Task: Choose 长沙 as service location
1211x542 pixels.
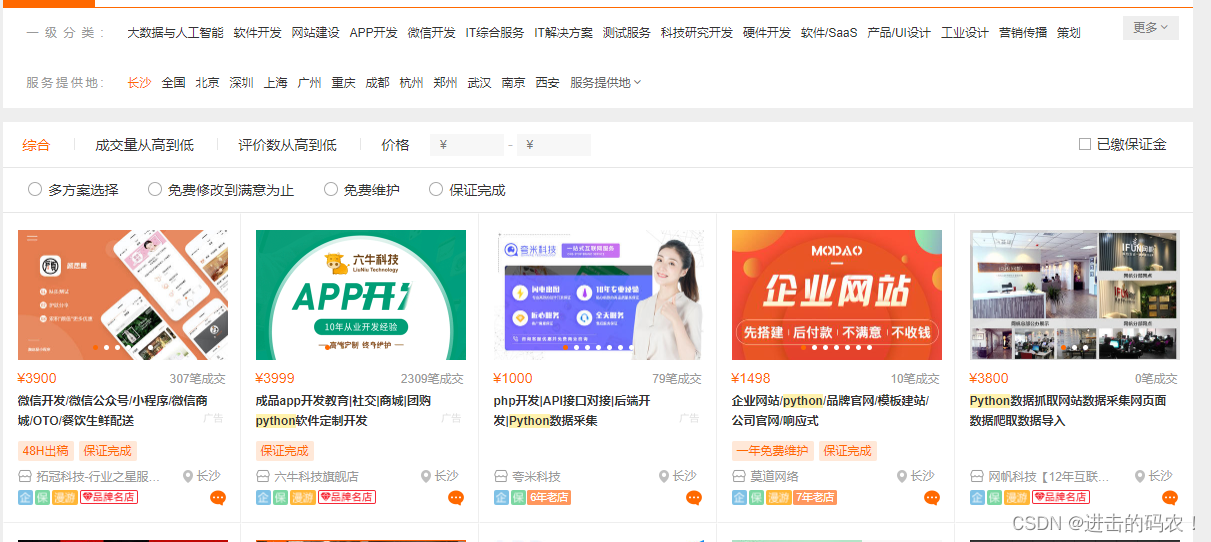Action: [140, 82]
